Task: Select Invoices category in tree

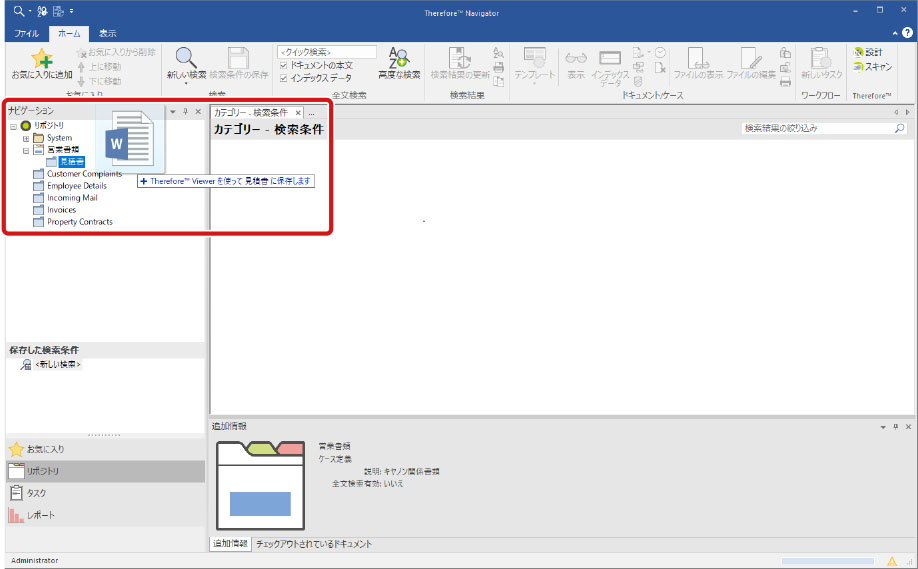Action: pos(61,210)
